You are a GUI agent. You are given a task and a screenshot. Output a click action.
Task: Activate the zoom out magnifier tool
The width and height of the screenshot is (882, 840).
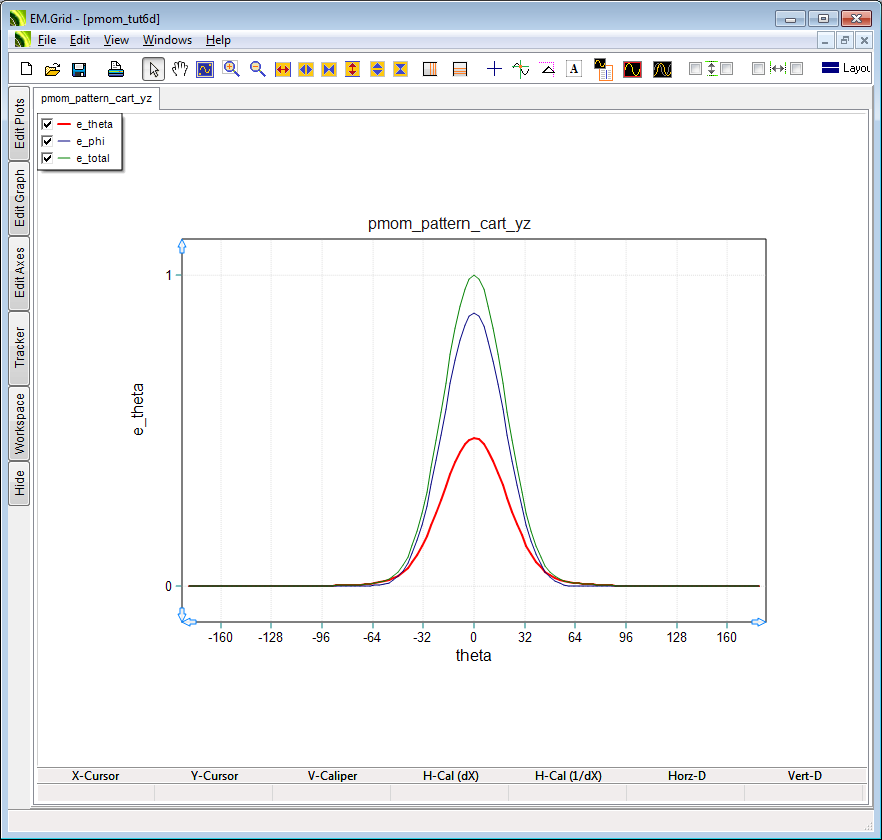click(x=257, y=69)
